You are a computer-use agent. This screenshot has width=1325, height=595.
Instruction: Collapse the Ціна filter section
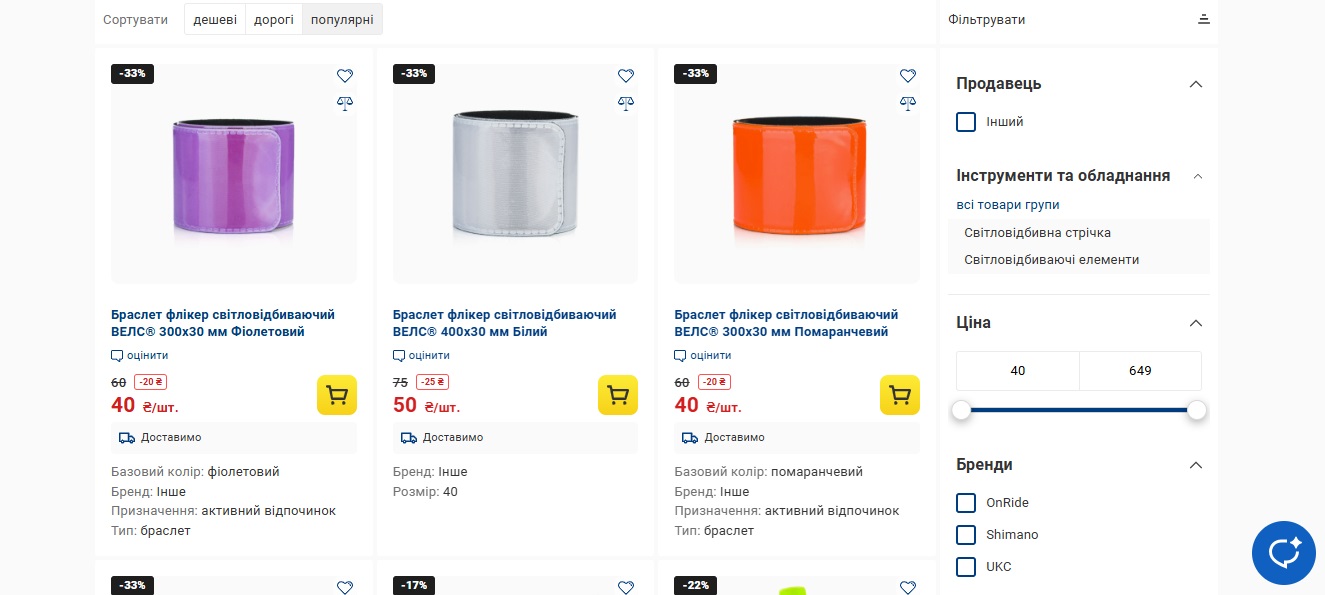(1195, 323)
